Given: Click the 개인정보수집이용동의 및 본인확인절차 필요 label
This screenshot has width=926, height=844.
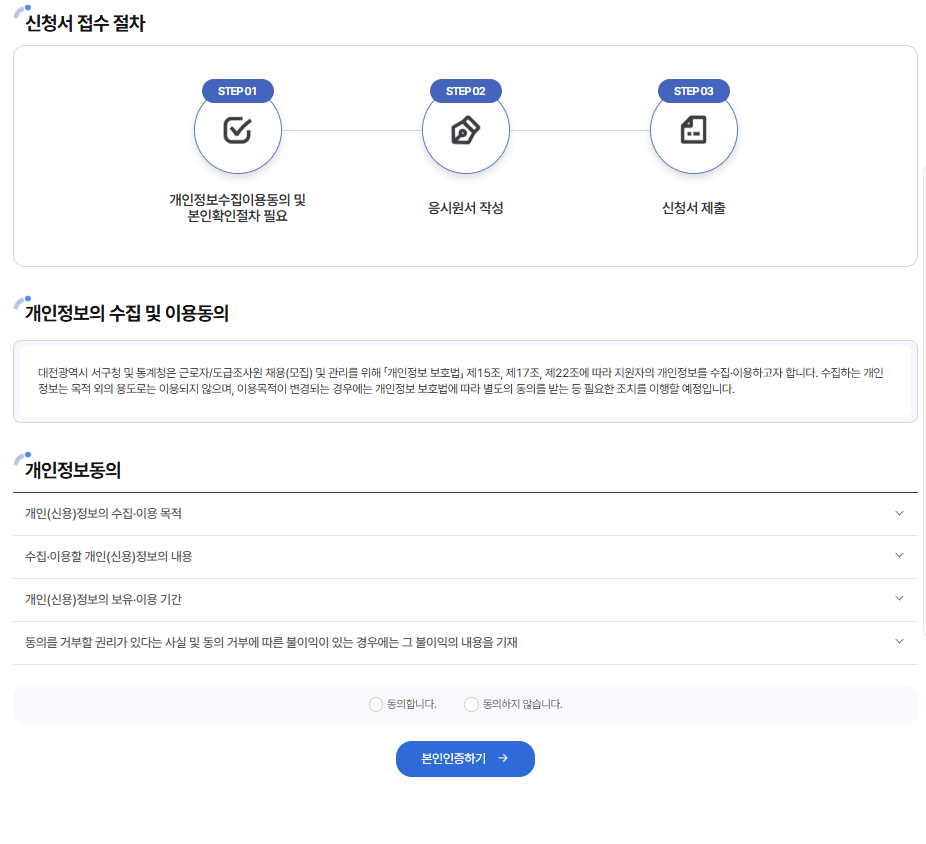Looking at the screenshot, I should pyautogui.click(x=237, y=208).
